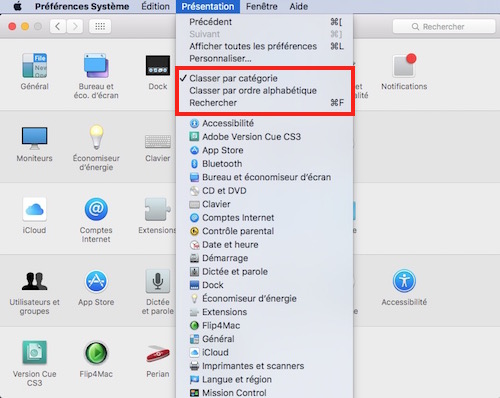Open Utilisateurs et groupes pane

coord(34,281)
